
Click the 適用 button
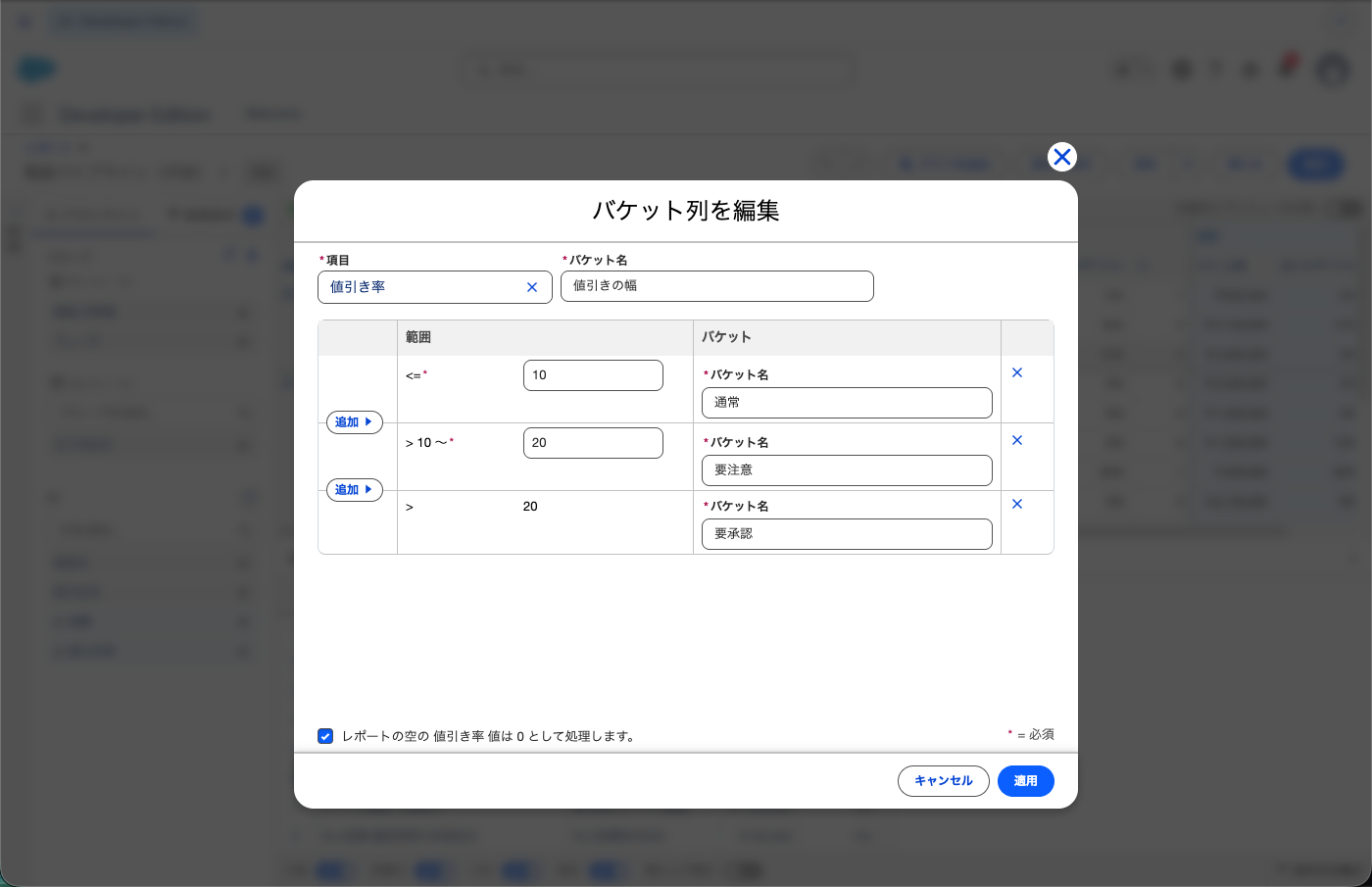click(x=1025, y=781)
